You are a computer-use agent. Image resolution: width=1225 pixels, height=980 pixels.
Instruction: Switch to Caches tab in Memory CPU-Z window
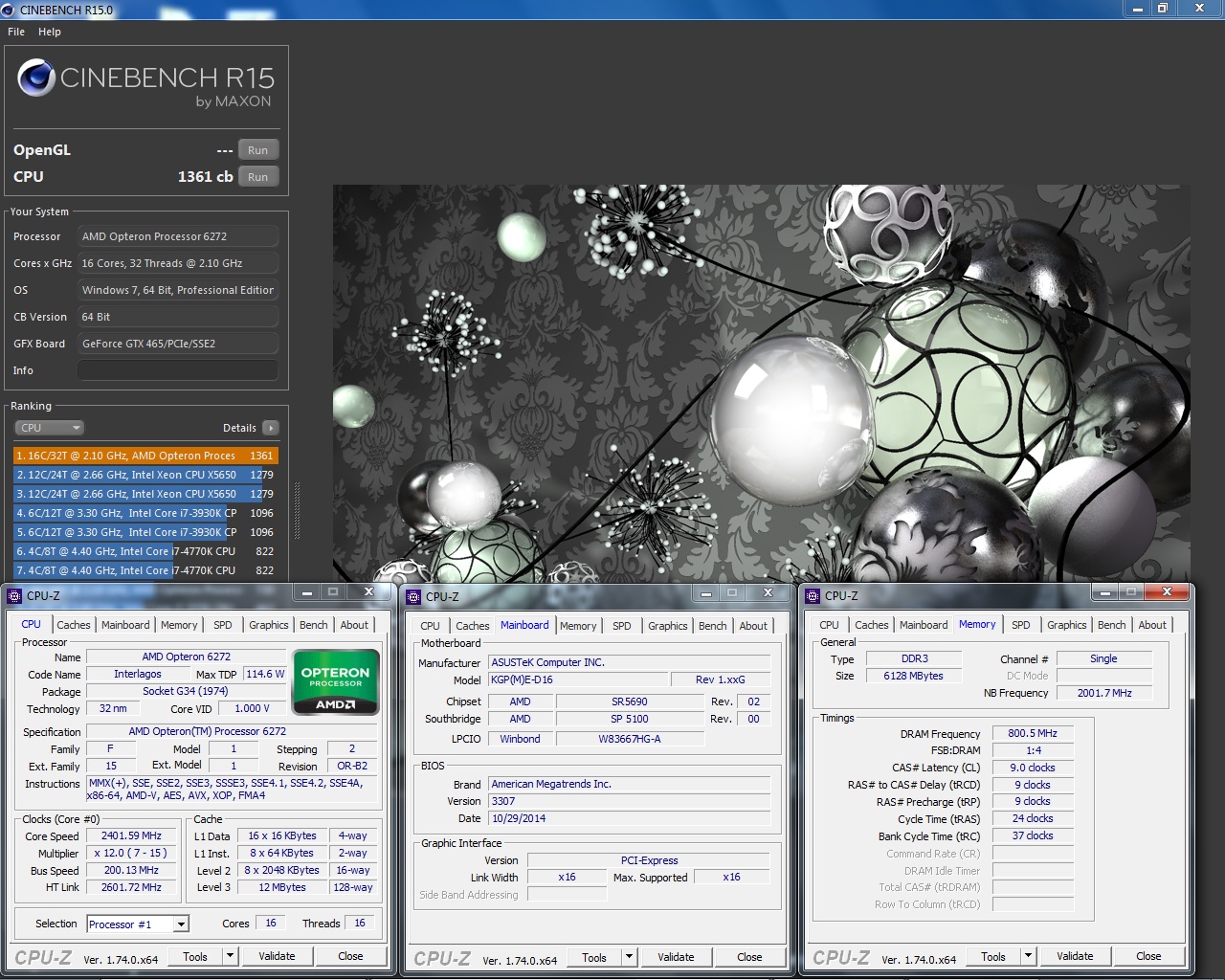coord(872,625)
